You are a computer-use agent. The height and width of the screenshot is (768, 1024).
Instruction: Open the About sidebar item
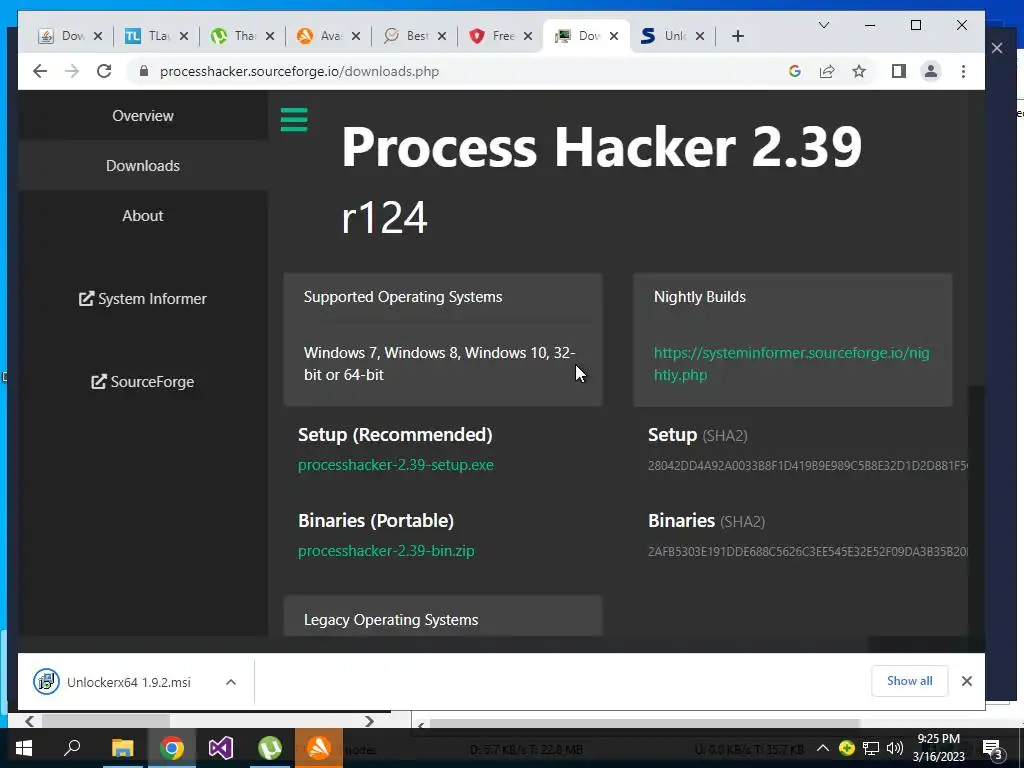click(143, 216)
